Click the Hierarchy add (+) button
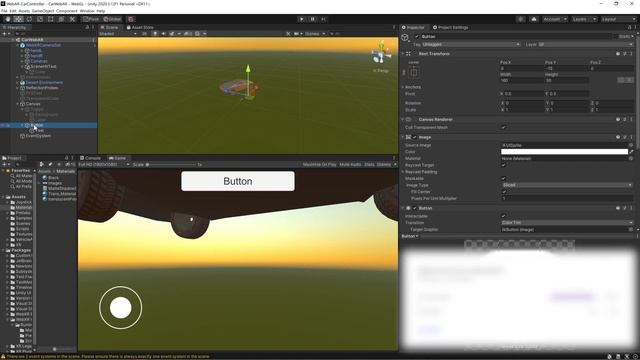640x360 pixels. 4,33
